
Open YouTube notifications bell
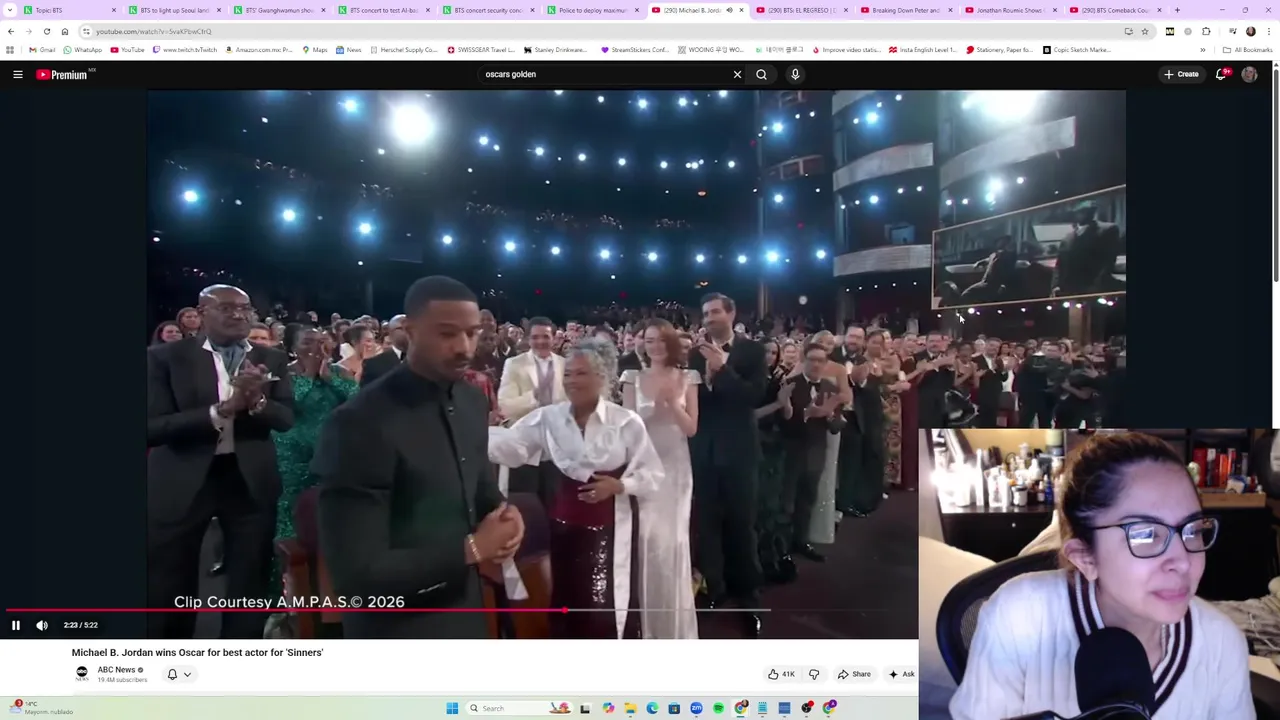(x=1221, y=74)
